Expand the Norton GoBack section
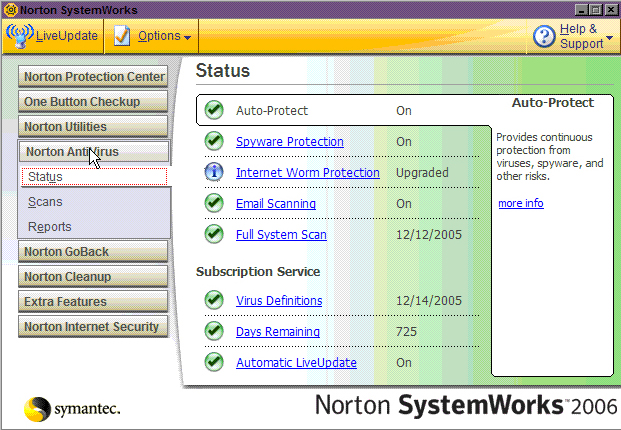Screen dimensions: 621x430 pyautogui.click(x=93, y=251)
